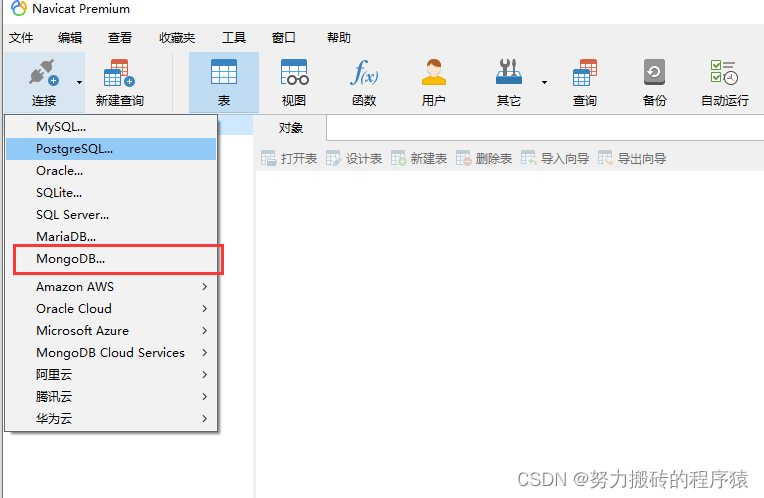Viewport: 764px width, 498px height.
Task: Open the 编辑 menu
Action: point(70,38)
